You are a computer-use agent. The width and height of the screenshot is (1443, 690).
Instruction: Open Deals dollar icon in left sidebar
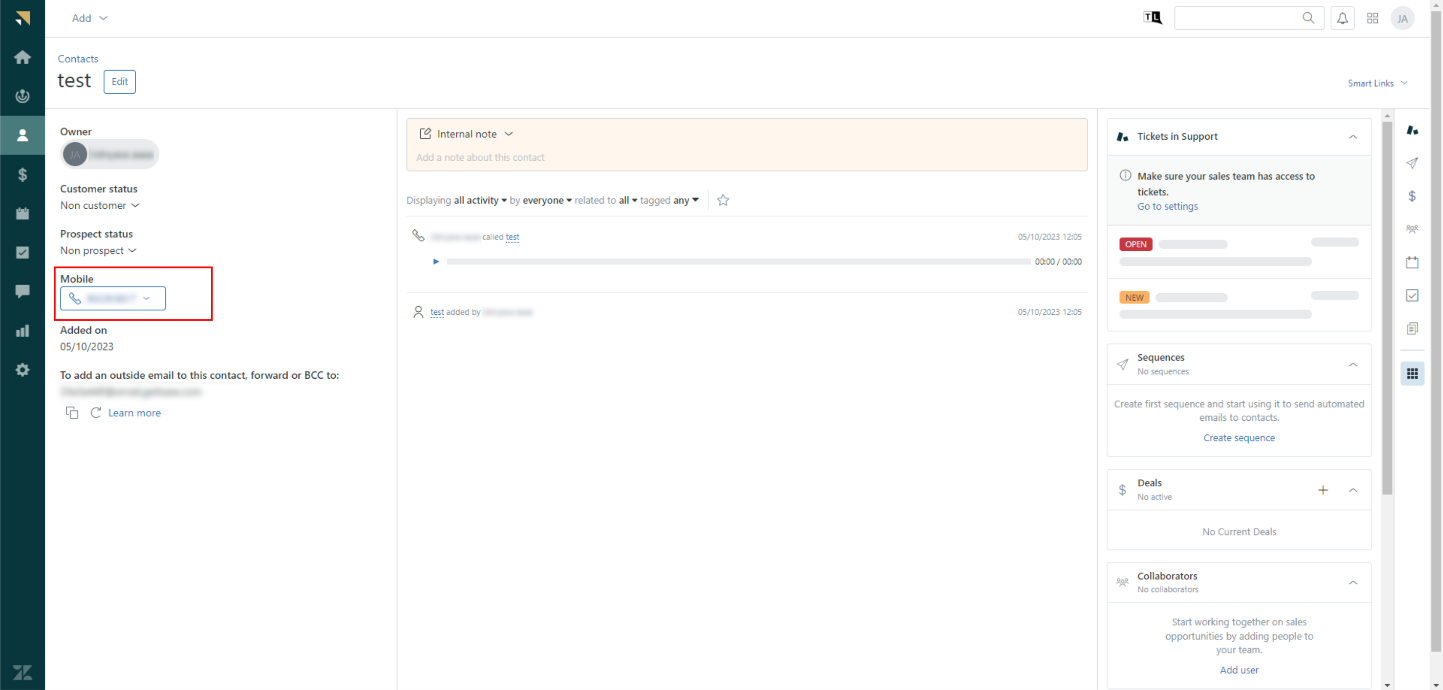[x=22, y=174]
